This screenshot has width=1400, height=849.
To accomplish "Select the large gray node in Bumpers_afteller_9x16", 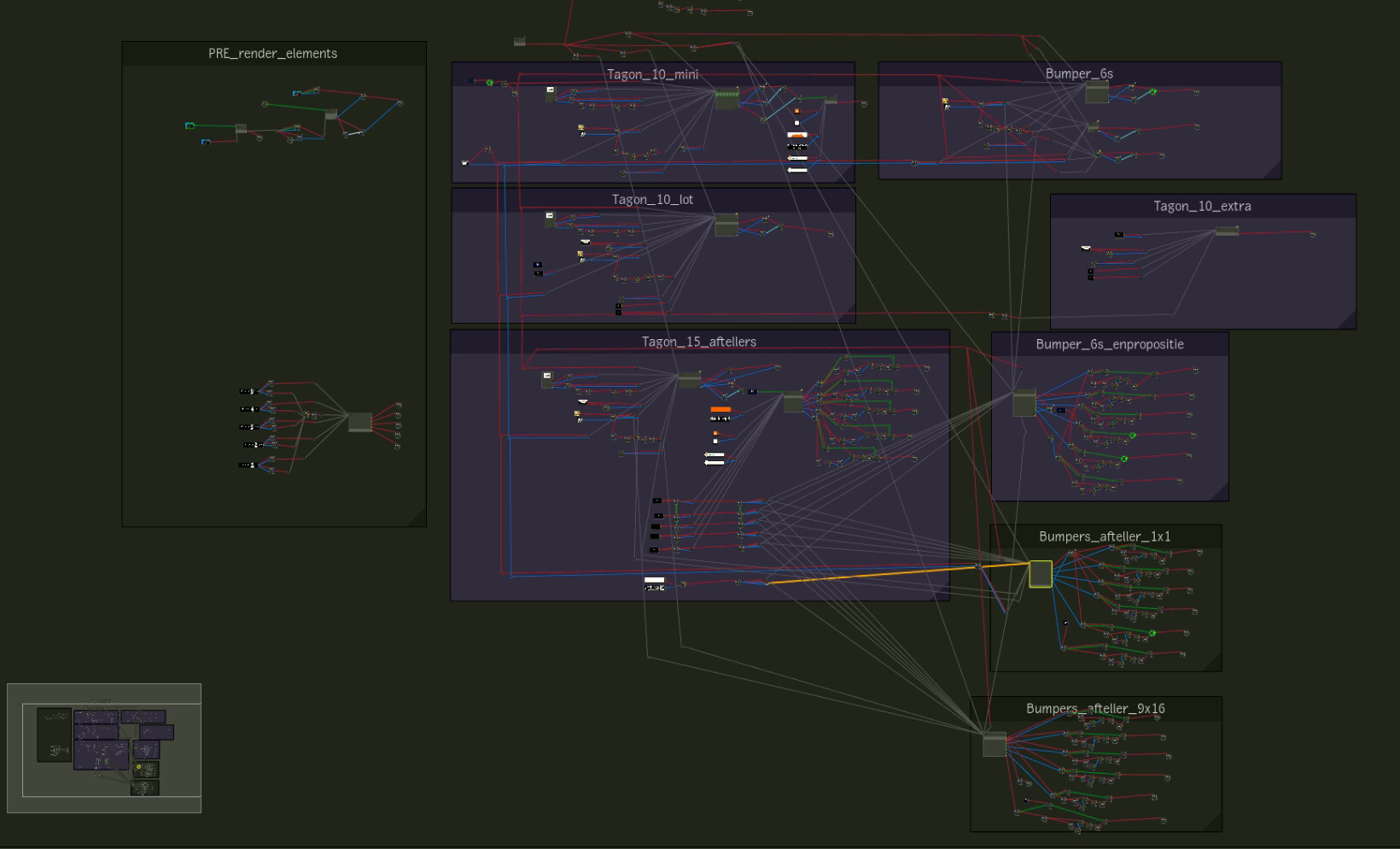I will tap(995, 745).
